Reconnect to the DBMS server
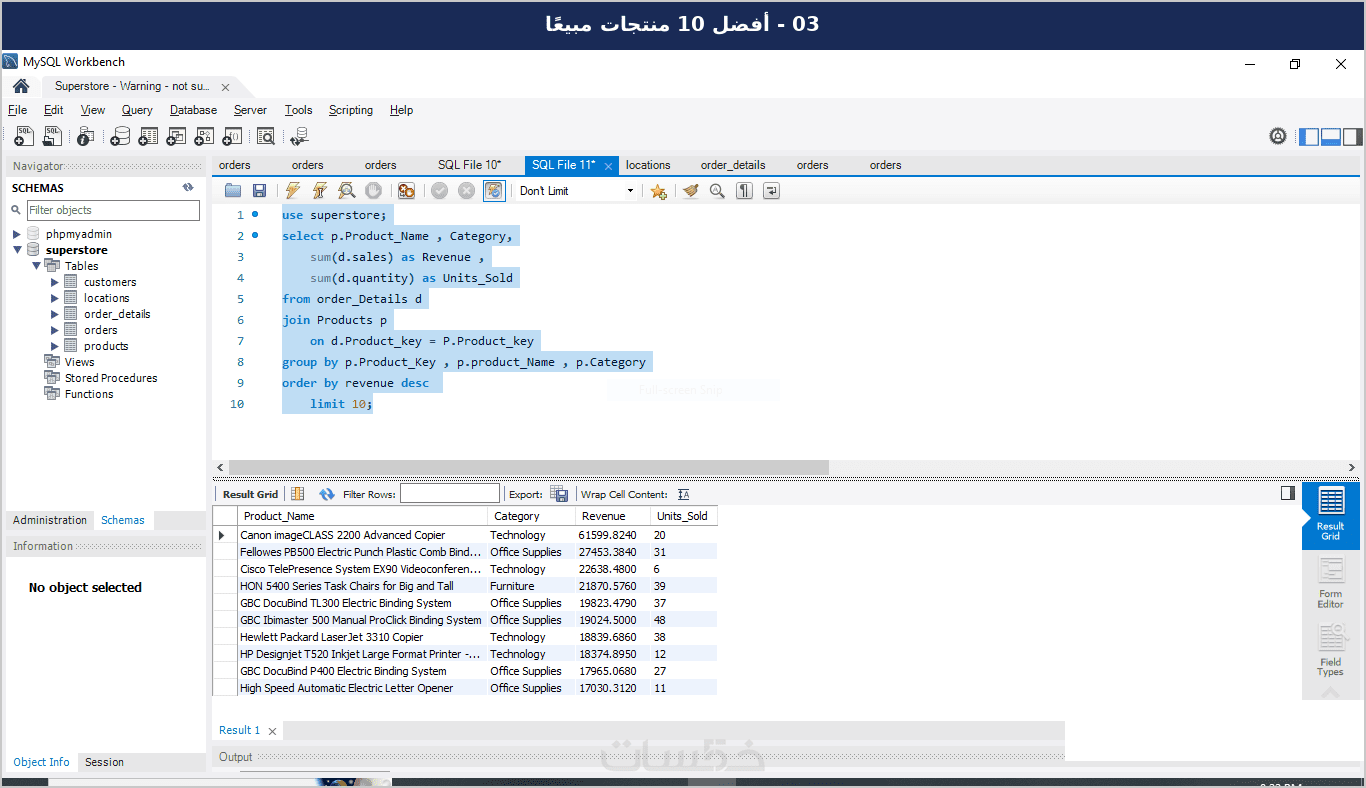 [299, 136]
